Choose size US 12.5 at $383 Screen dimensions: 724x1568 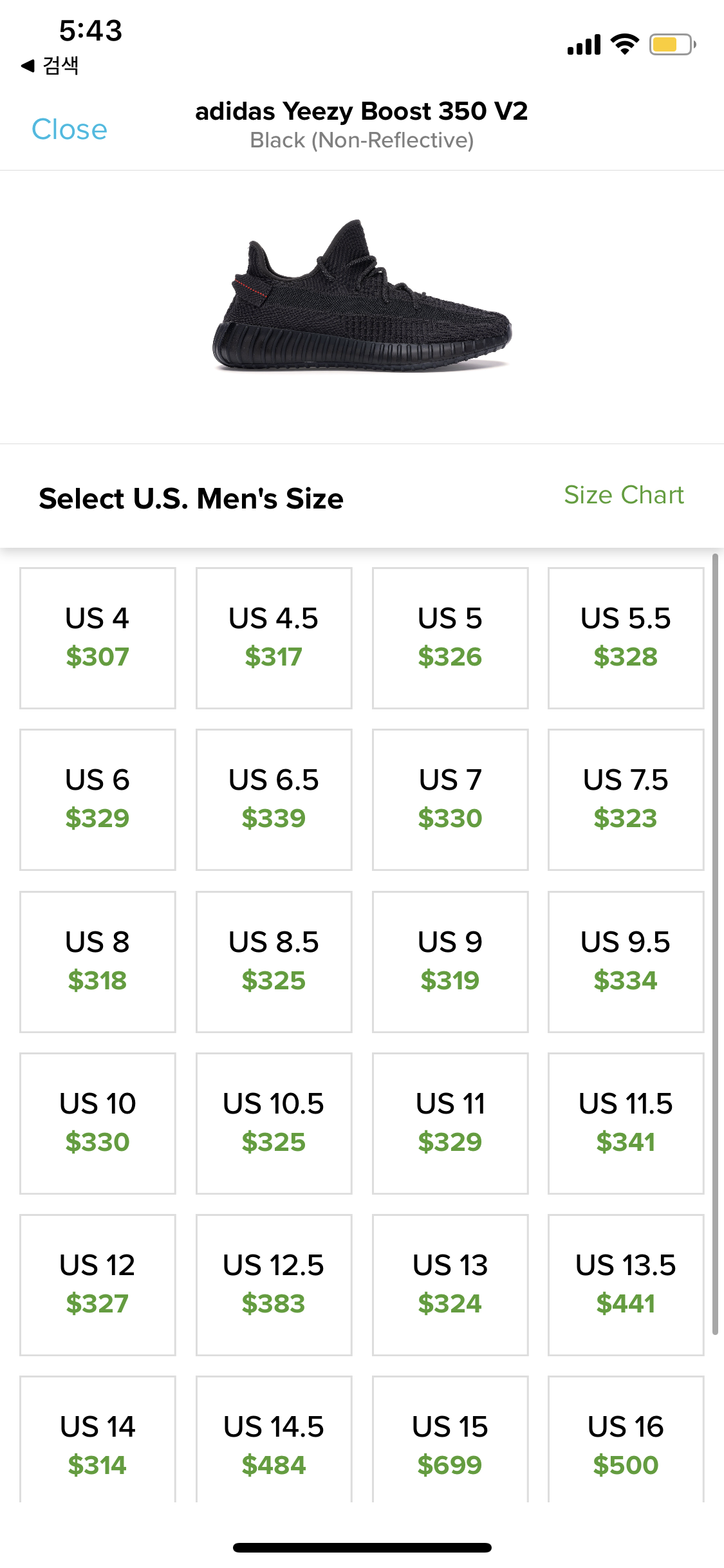[274, 1285]
